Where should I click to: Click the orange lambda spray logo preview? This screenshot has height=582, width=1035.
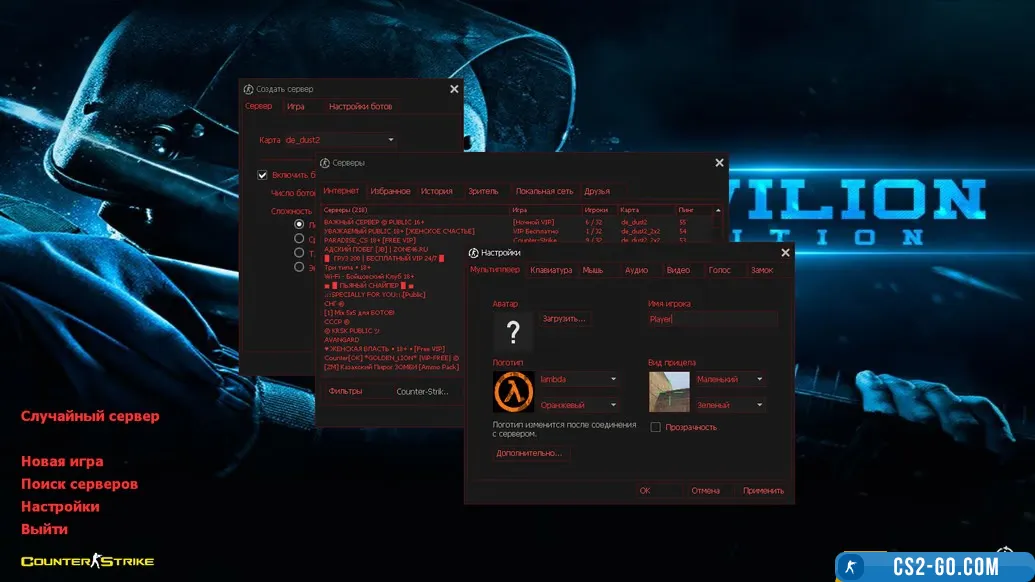(513, 391)
